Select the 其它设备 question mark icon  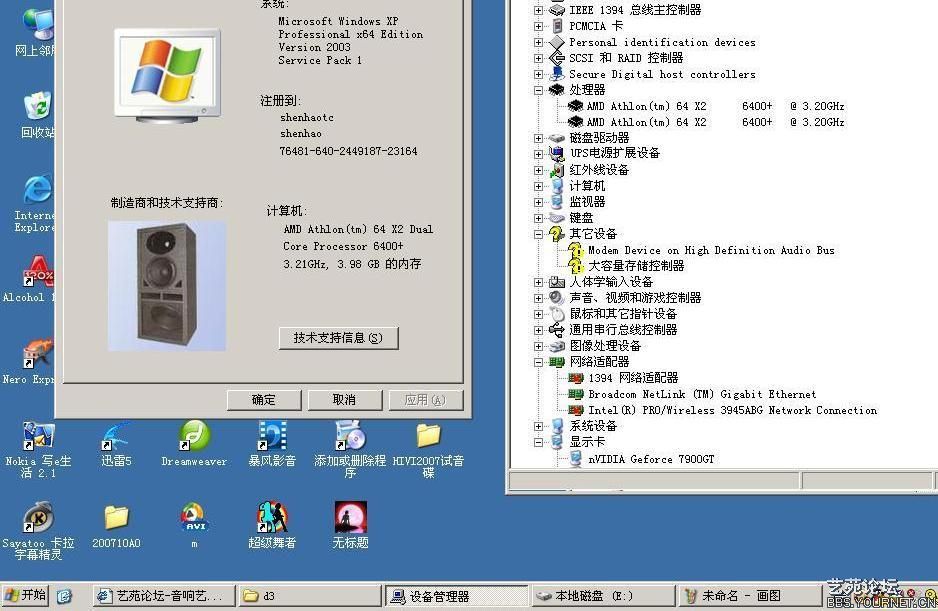click(x=557, y=234)
